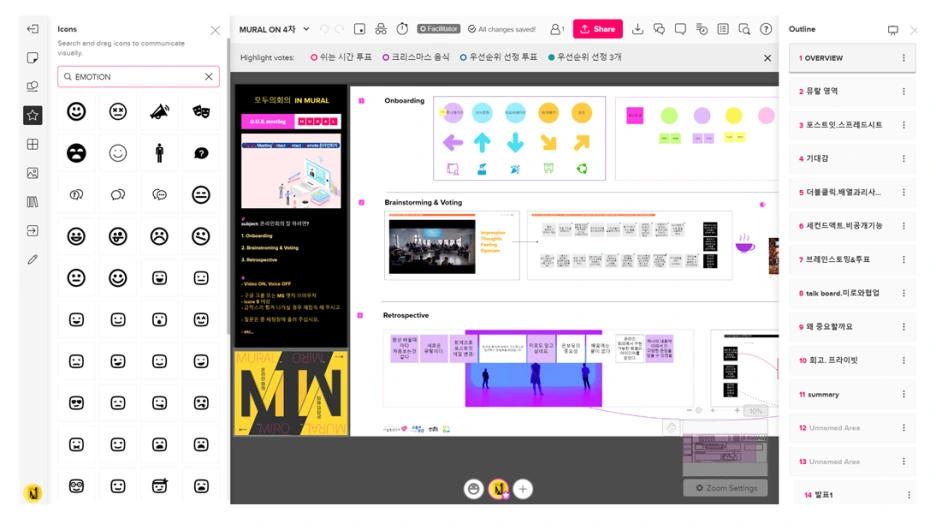Select the draw pencil tool in sidebar
The width and height of the screenshot is (936, 530).
point(33,260)
